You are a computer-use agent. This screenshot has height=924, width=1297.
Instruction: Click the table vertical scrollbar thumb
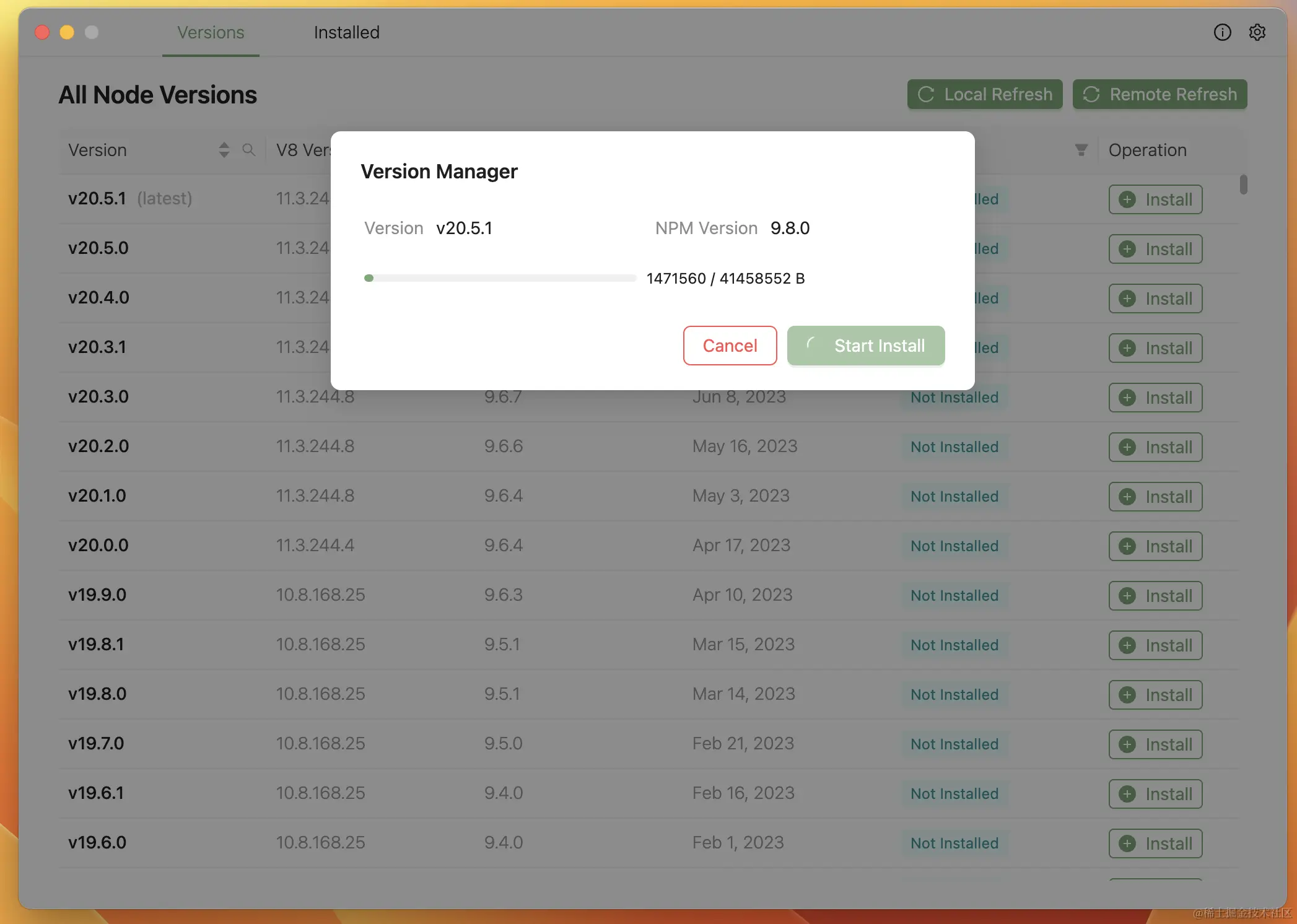[1243, 185]
